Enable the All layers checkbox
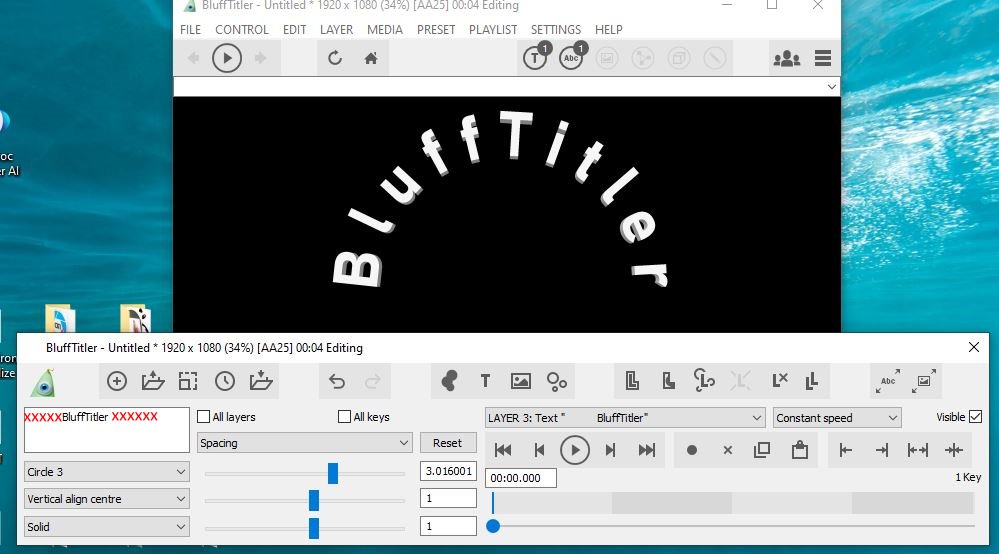The width and height of the screenshot is (999, 554). [x=204, y=417]
